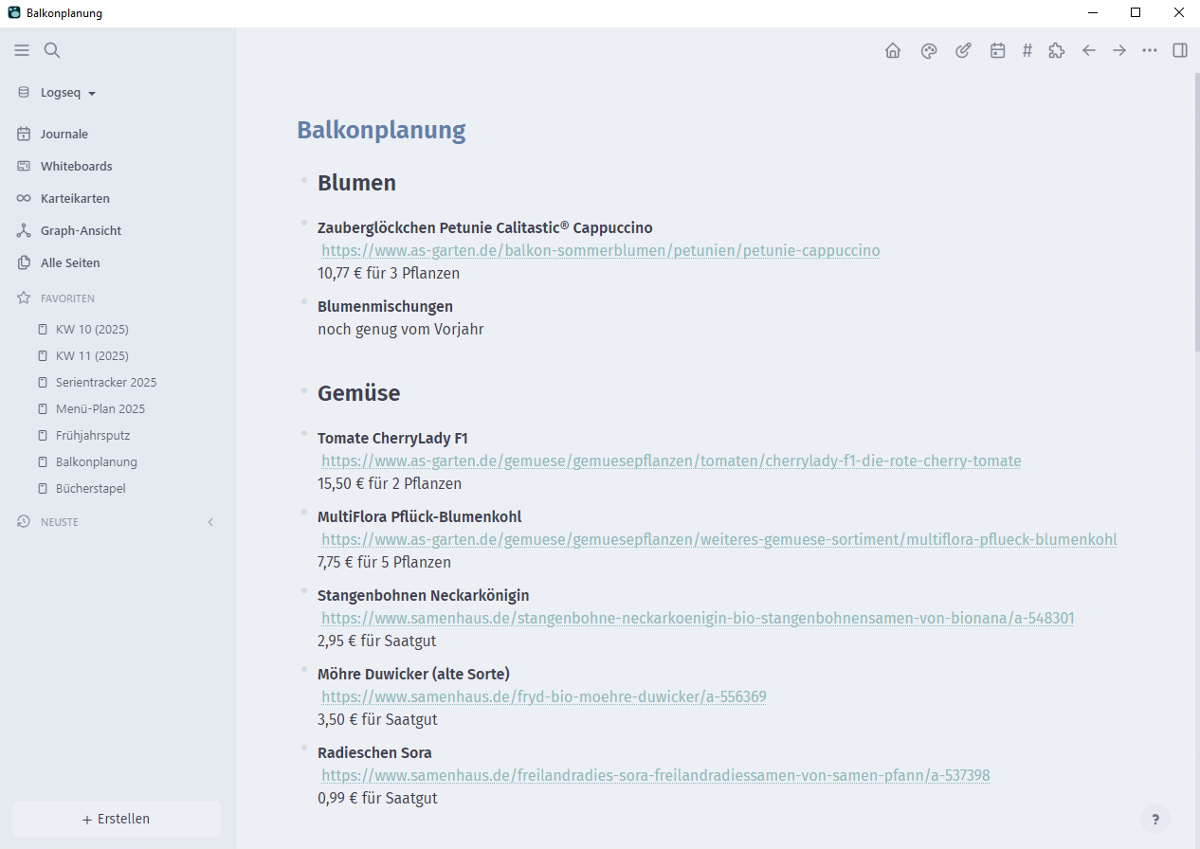Click the star icon beside Favoriten
The height and width of the screenshot is (849, 1200).
click(24, 298)
